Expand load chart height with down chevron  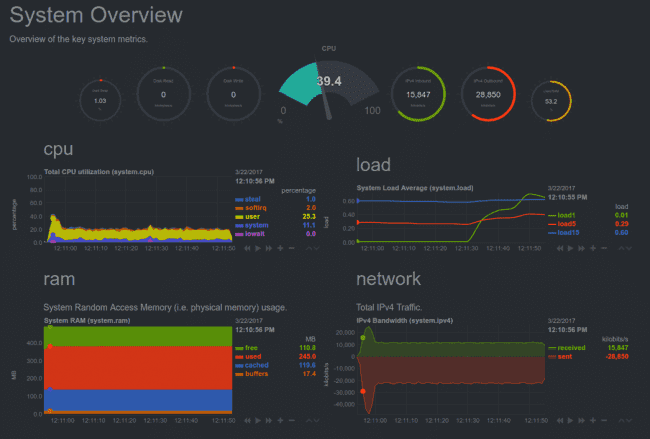click(x=629, y=248)
